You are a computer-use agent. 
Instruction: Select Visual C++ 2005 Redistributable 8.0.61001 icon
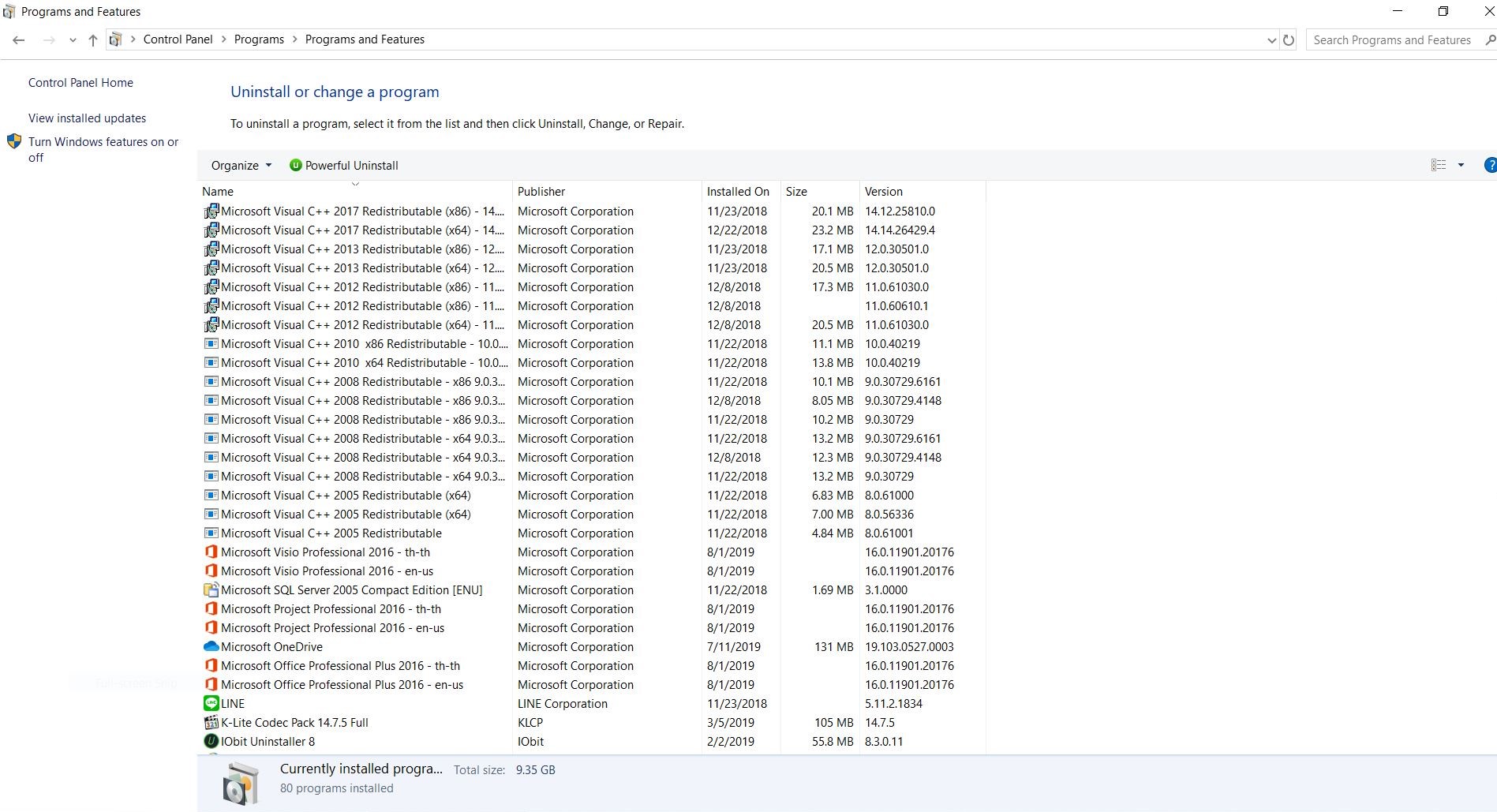tap(211, 533)
